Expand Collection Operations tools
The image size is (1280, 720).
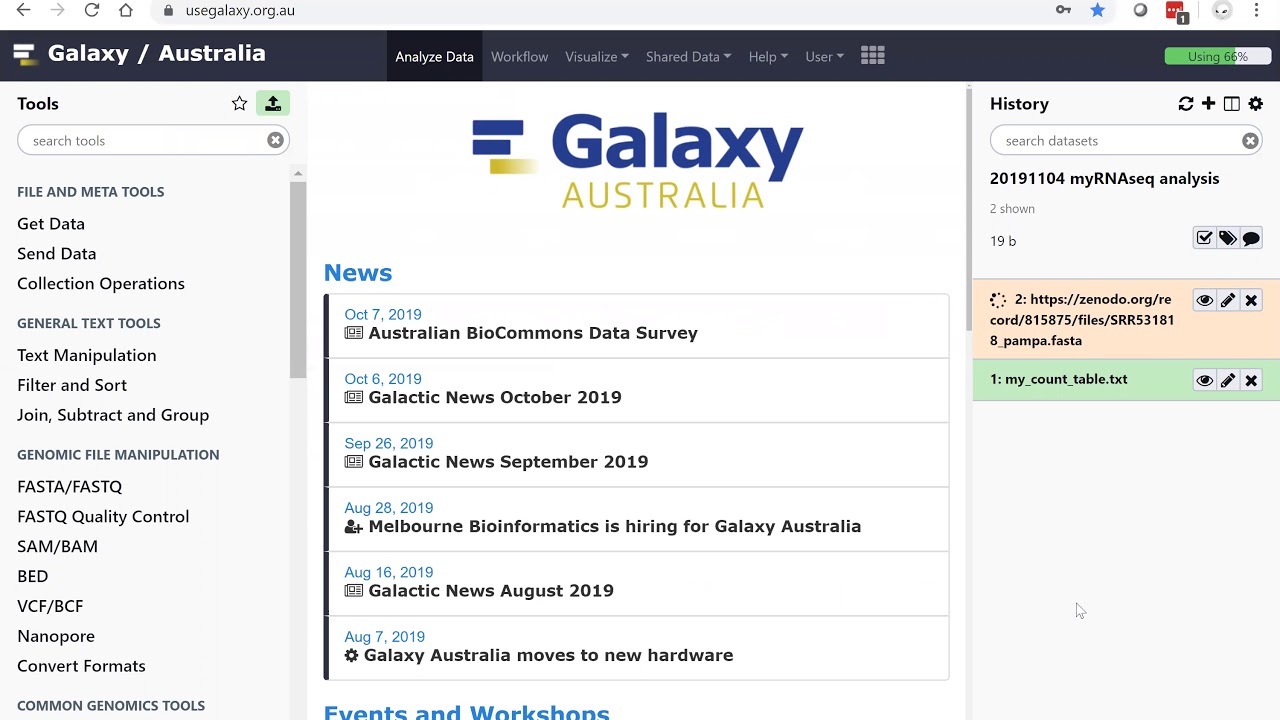[x=101, y=284]
